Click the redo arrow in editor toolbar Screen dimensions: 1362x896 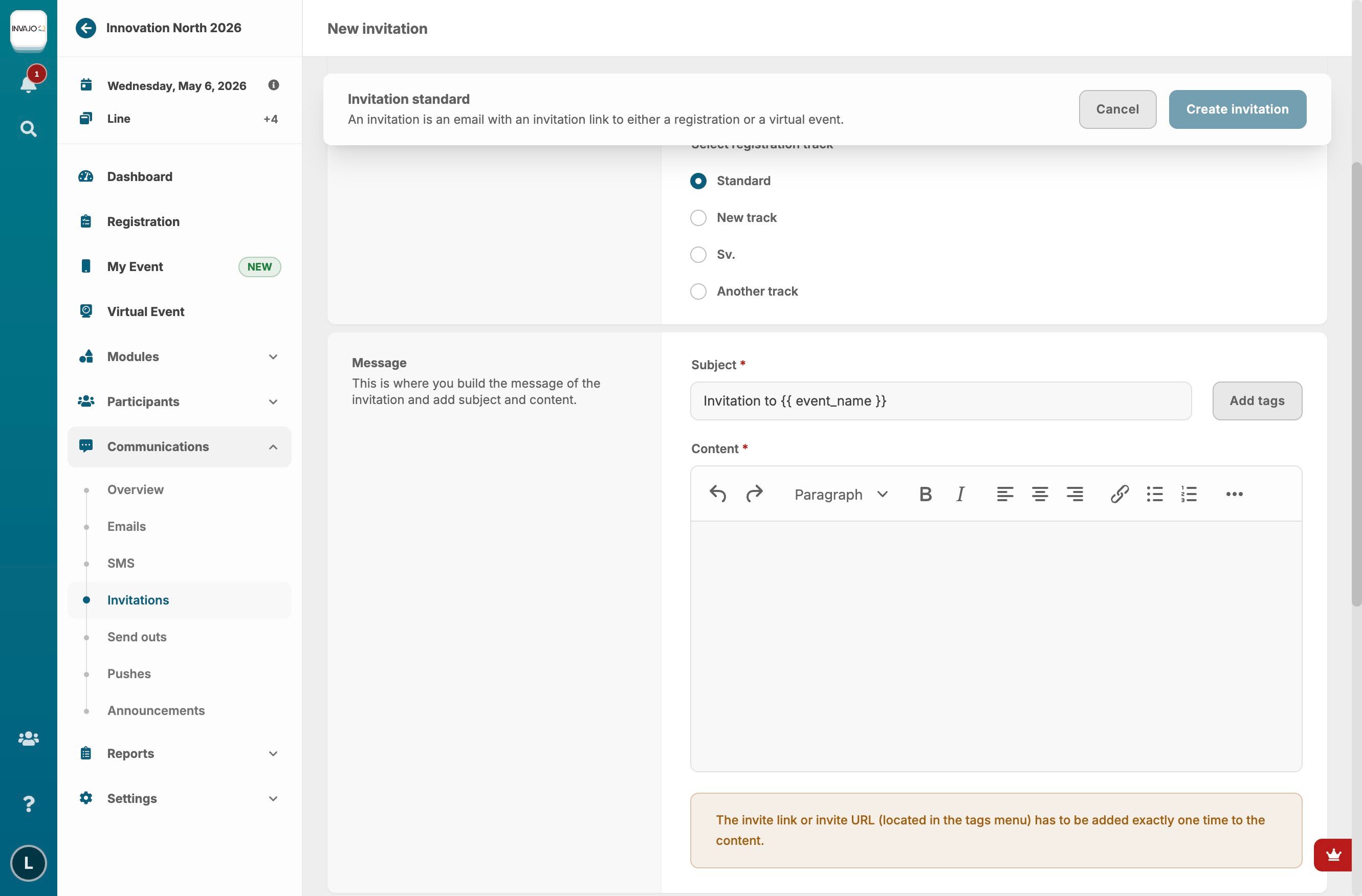tap(754, 493)
